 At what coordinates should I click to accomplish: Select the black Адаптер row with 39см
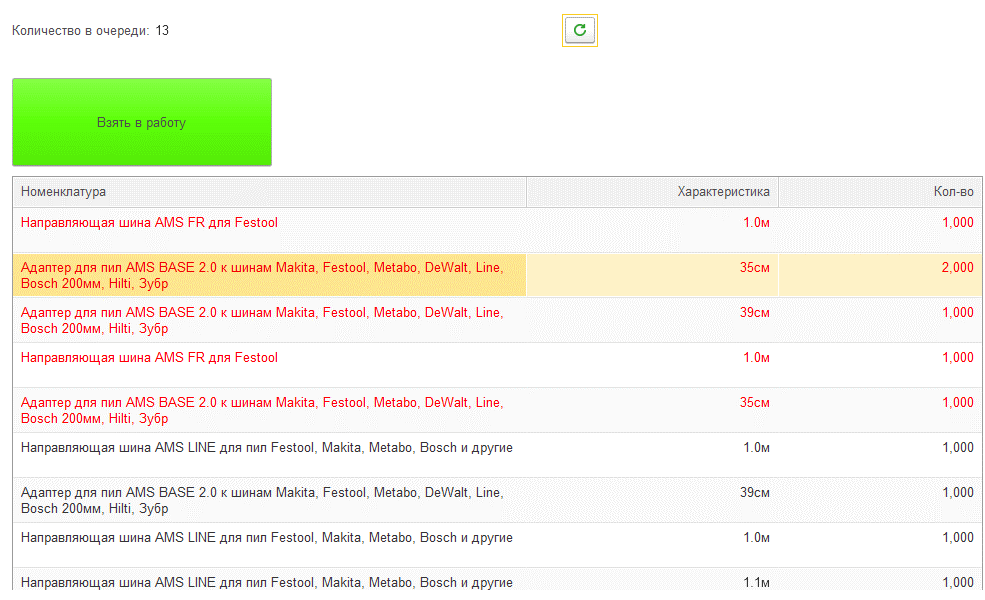coord(262,501)
